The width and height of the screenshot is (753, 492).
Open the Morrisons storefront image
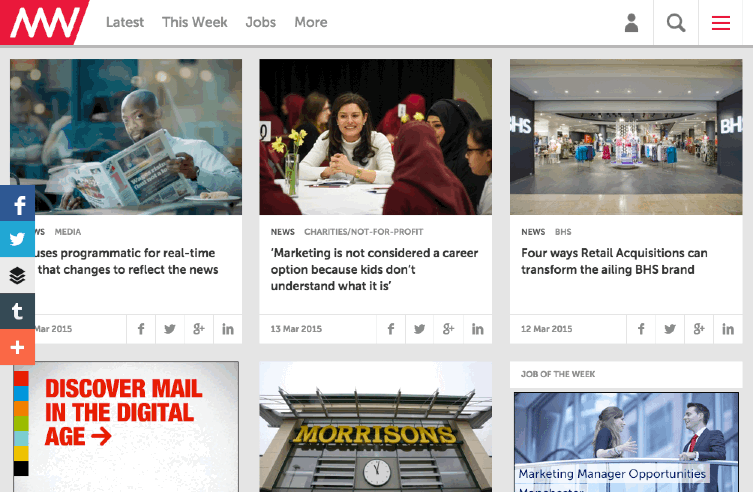pos(376,427)
